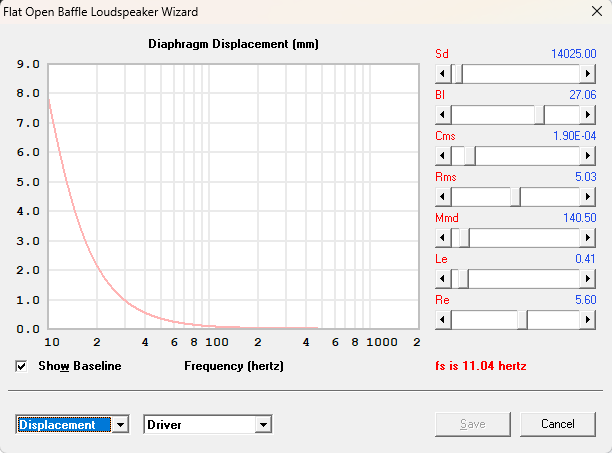Click the Rms slider thumb
The height and width of the screenshot is (453, 612).
point(515,197)
